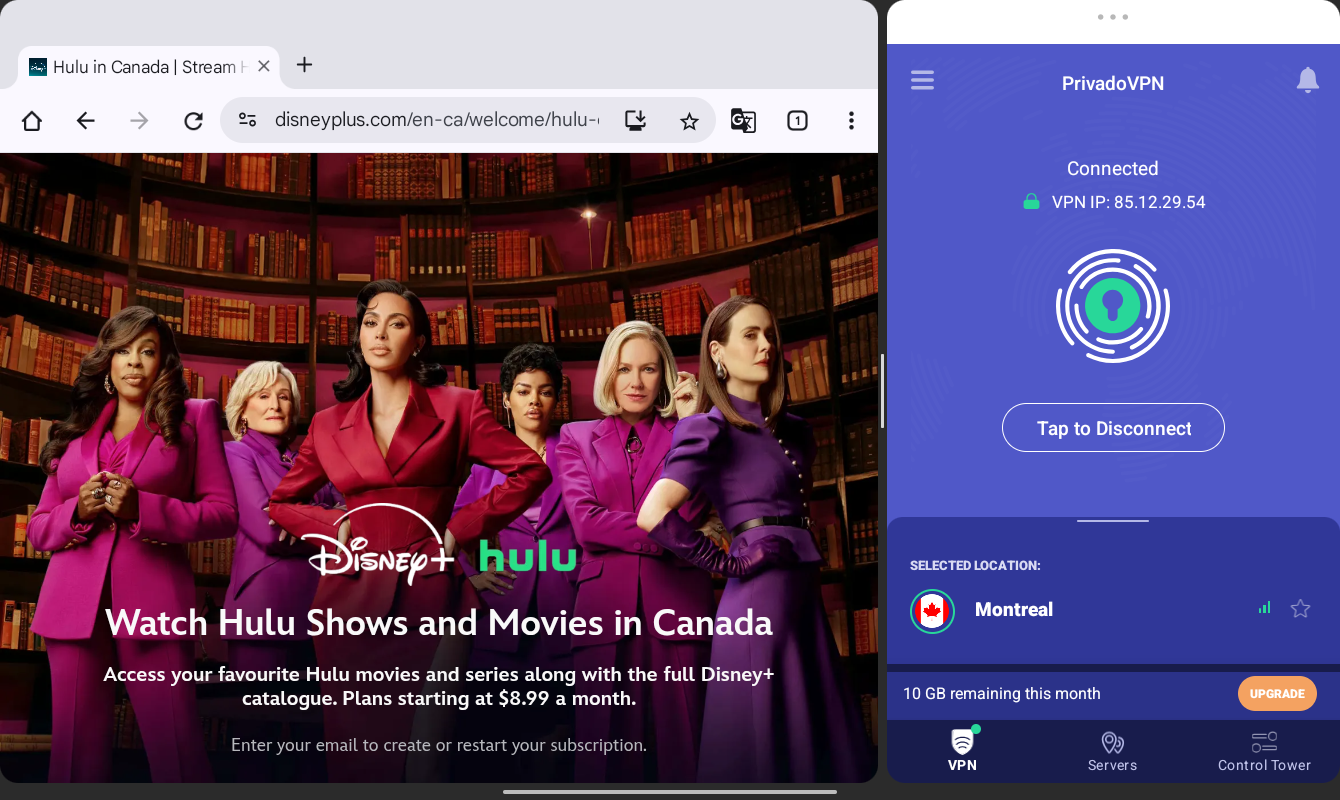Tap the bottom navigation gesture bar

pyautogui.click(x=670, y=792)
